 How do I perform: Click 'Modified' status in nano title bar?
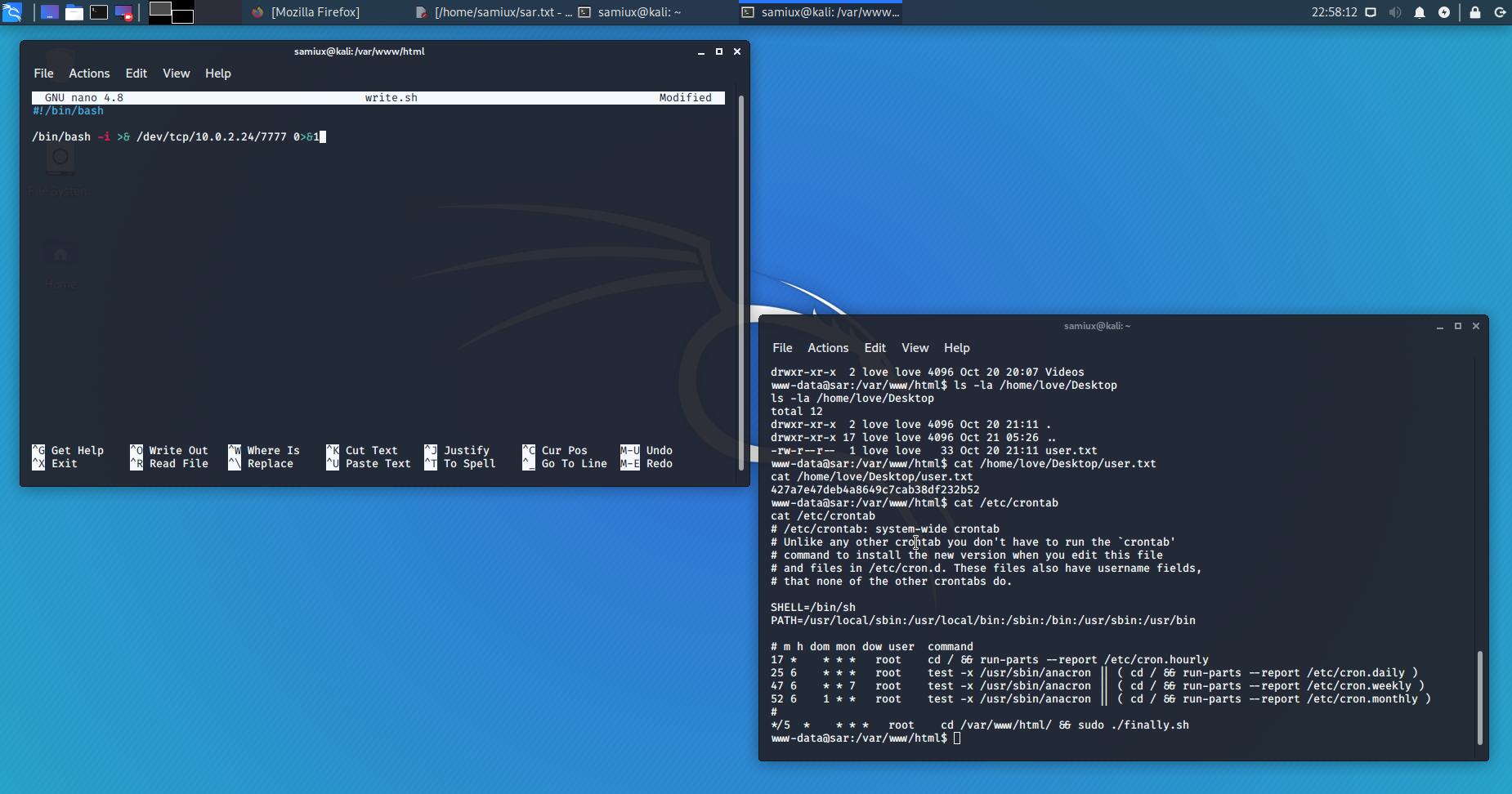(685, 98)
